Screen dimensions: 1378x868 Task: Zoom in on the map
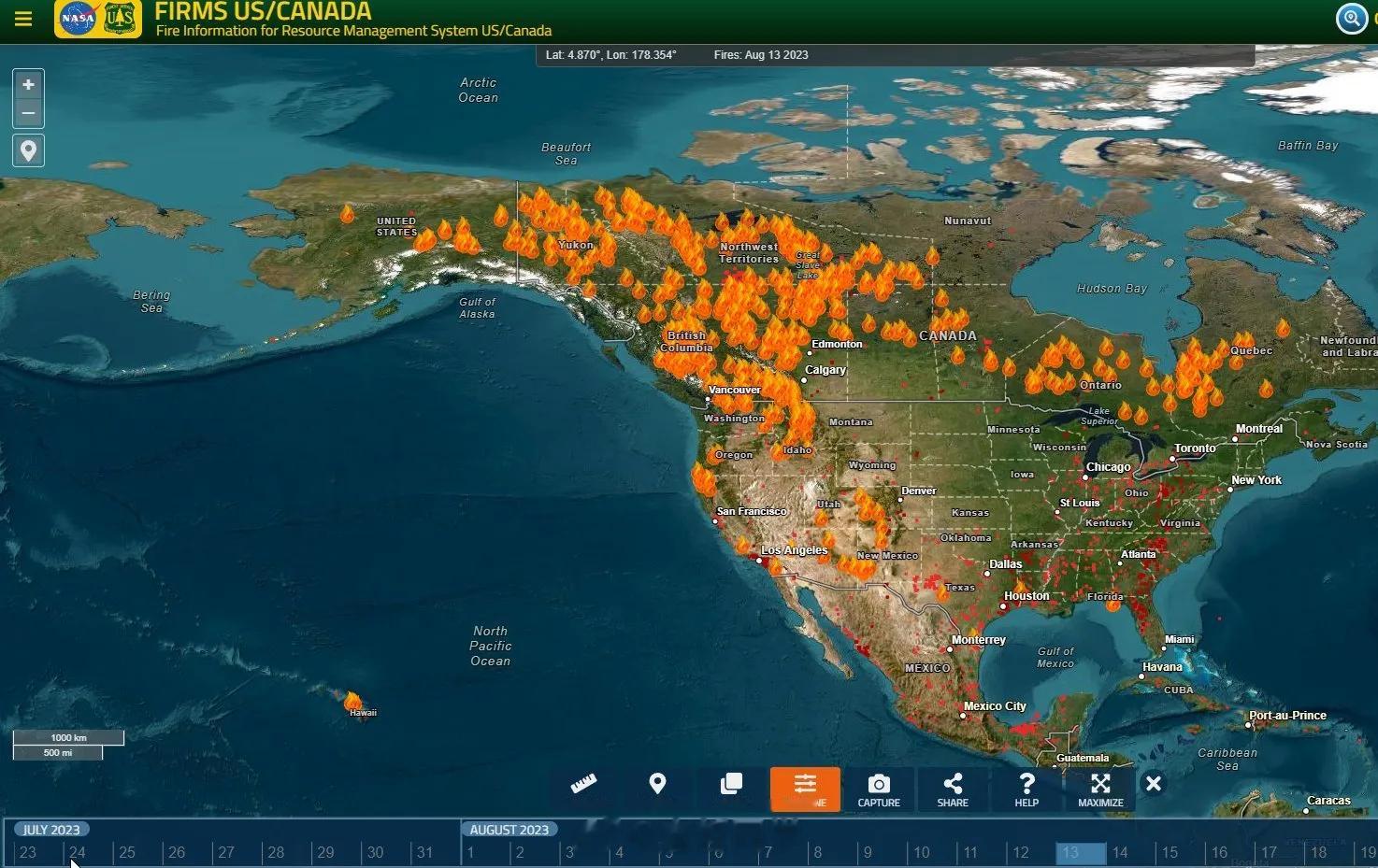(29, 85)
